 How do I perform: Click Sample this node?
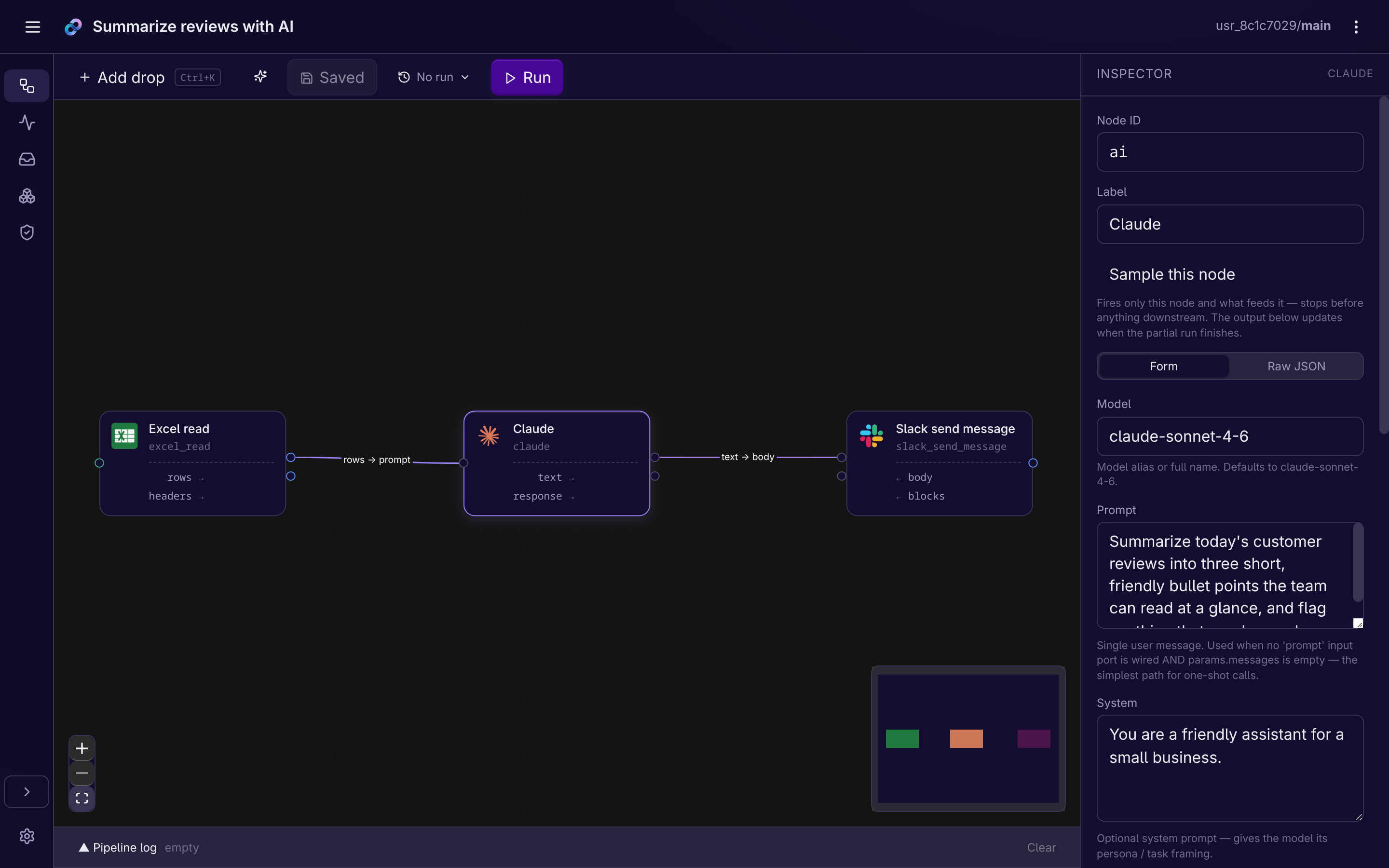(1171, 274)
